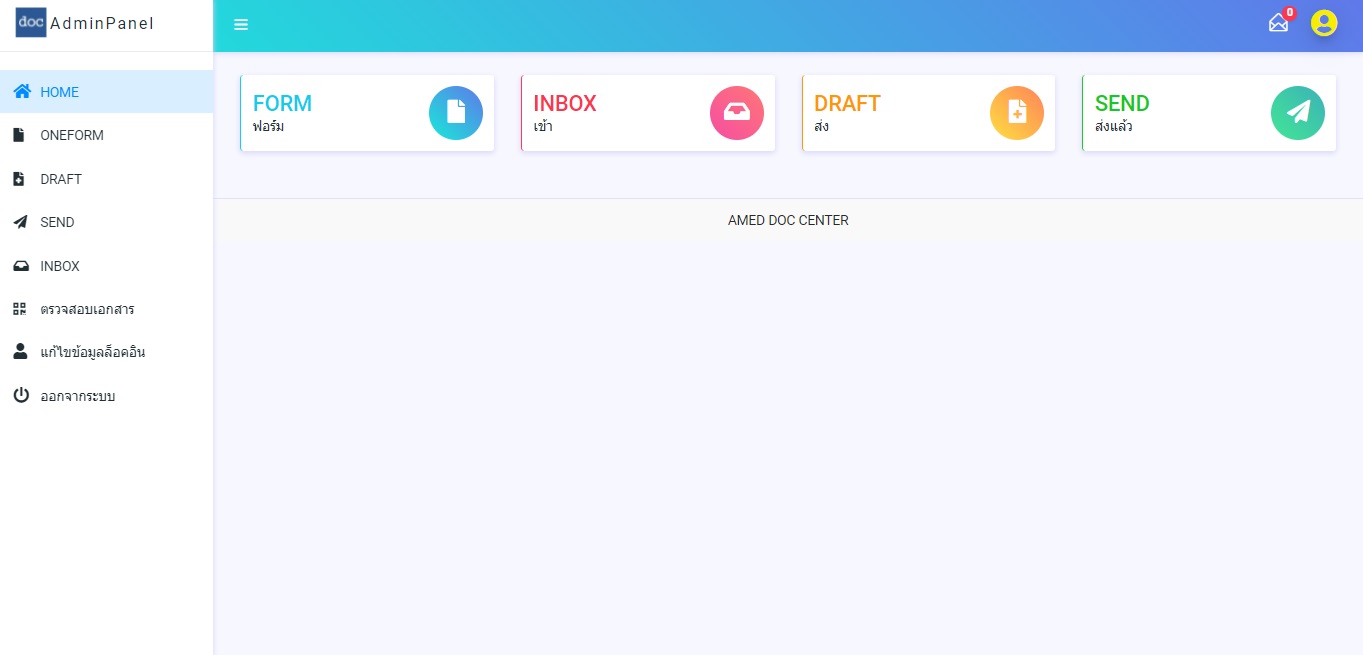Click the power icon to log out

pyautogui.click(x=20, y=396)
